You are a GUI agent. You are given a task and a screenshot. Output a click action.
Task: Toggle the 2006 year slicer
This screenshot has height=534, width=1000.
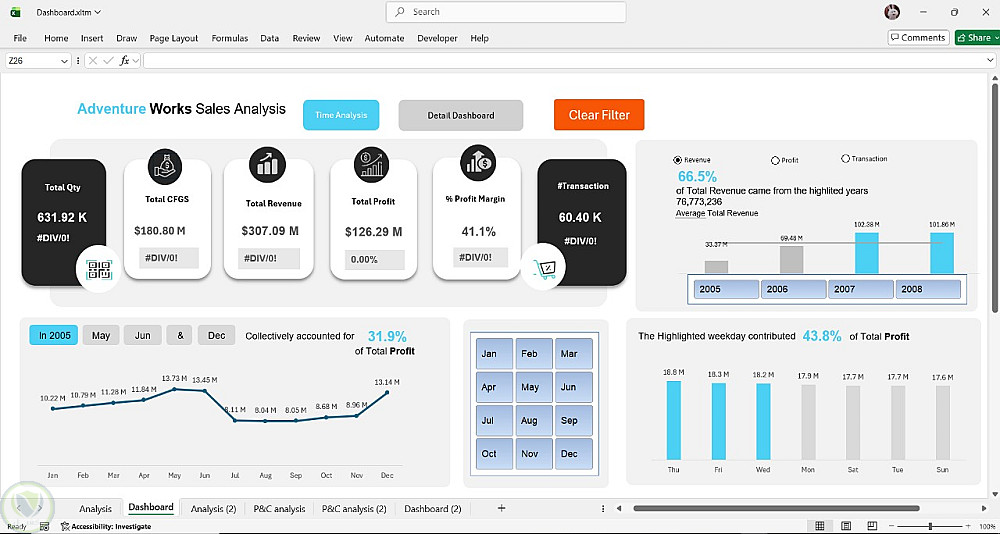793,289
